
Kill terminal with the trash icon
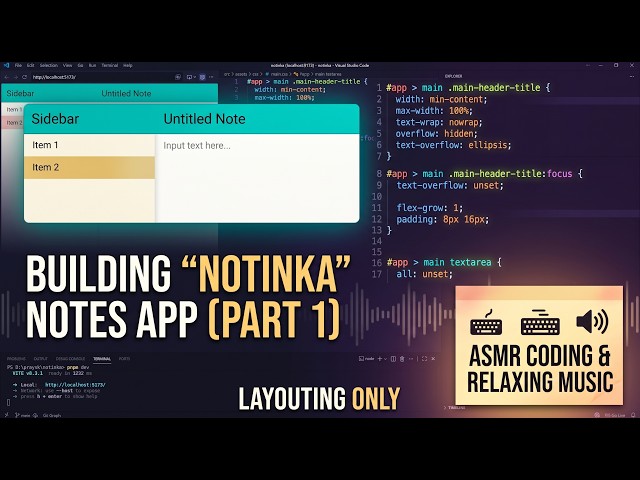click(x=402, y=359)
